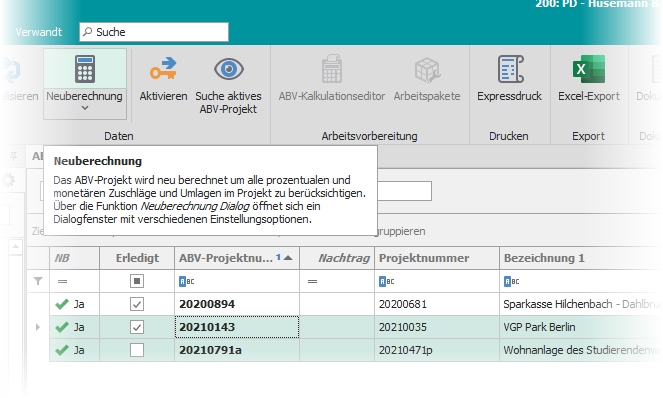Viewport: 663px width, 398px height.
Task: Select Projektnummer 20200681
Action: point(437,304)
